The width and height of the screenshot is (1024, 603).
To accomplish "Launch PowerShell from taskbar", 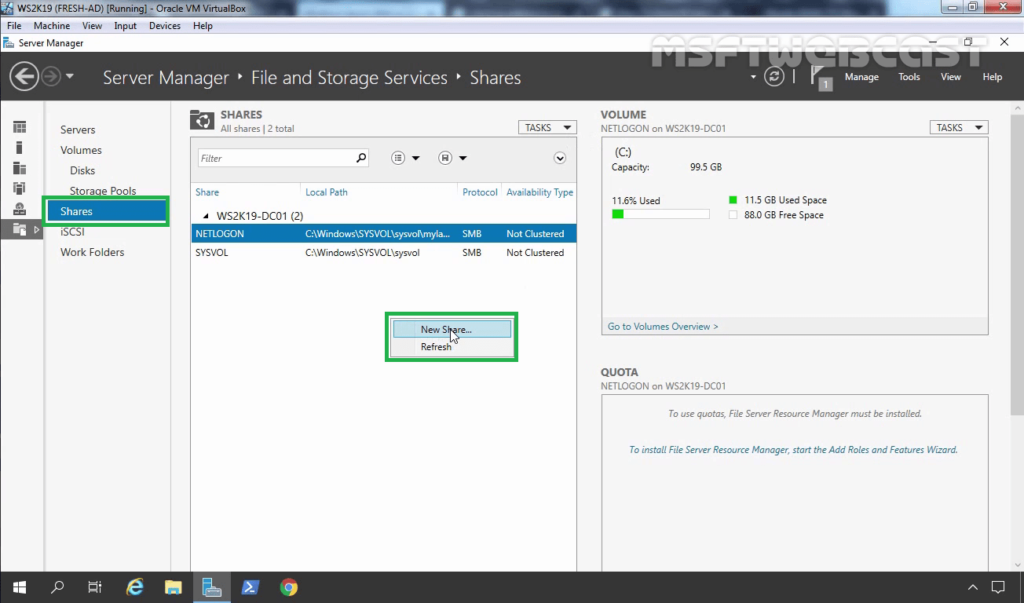I will click(x=250, y=587).
